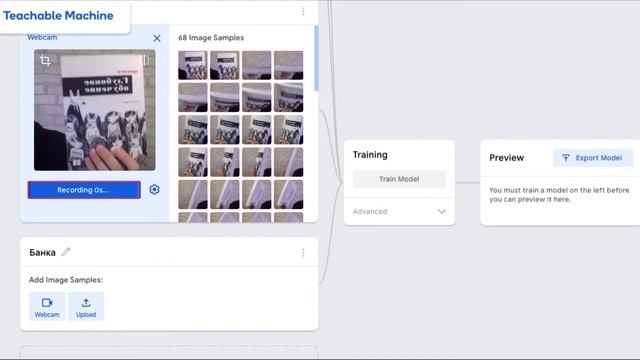Click the Export Model button
The image size is (640, 360).
point(593,158)
